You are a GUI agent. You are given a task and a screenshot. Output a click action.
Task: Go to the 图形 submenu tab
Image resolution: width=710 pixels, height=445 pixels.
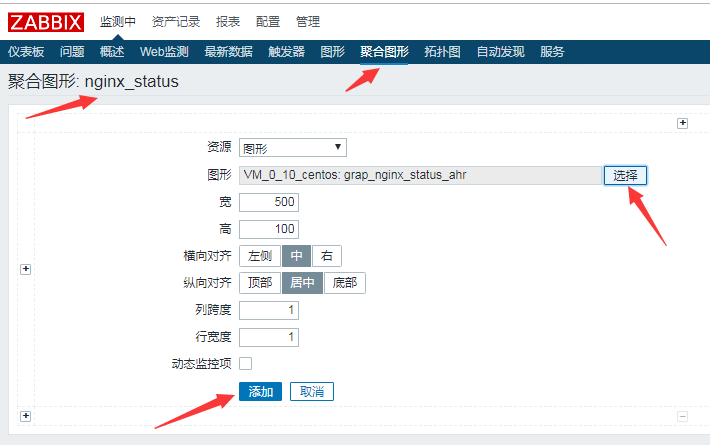tap(332, 52)
